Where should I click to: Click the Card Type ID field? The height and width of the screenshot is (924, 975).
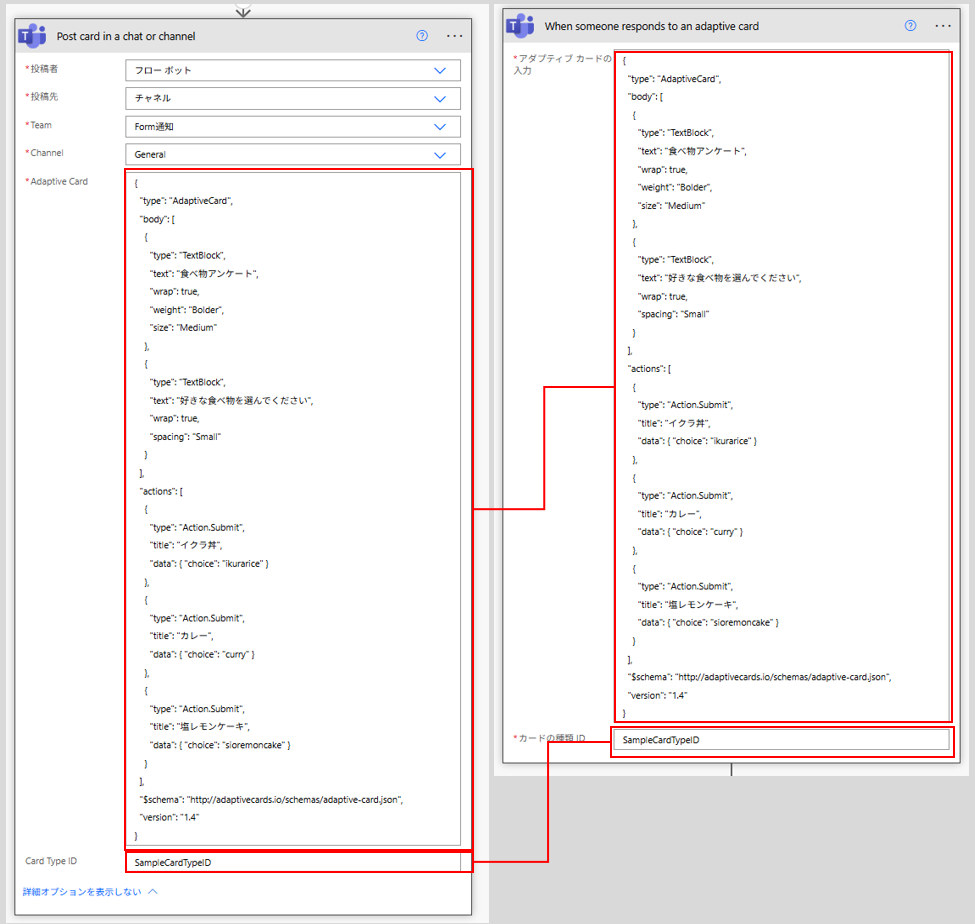(293, 862)
